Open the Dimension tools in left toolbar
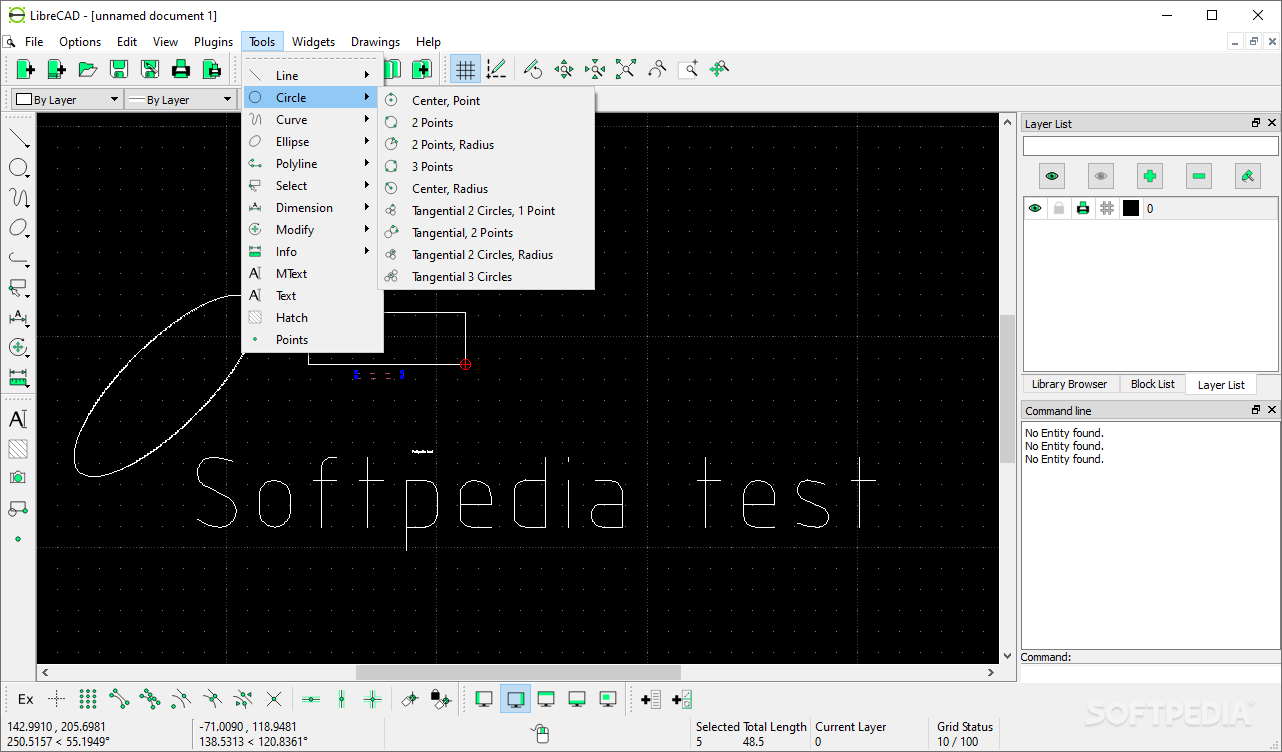This screenshot has height=752, width=1282. pos(19,317)
